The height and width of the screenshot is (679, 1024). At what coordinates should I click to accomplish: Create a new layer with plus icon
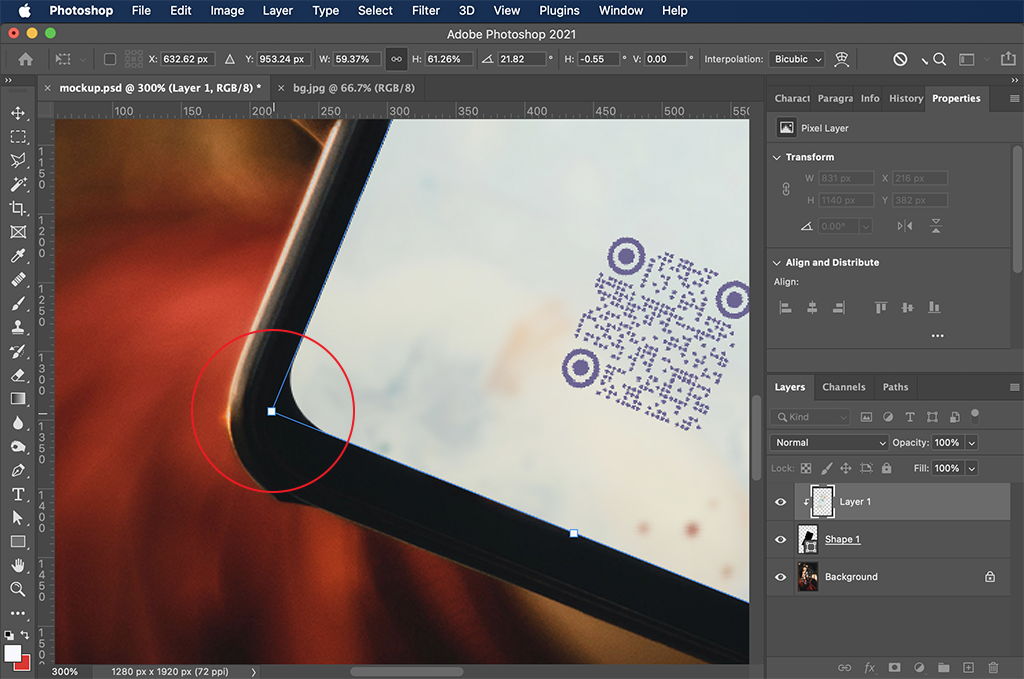968,667
